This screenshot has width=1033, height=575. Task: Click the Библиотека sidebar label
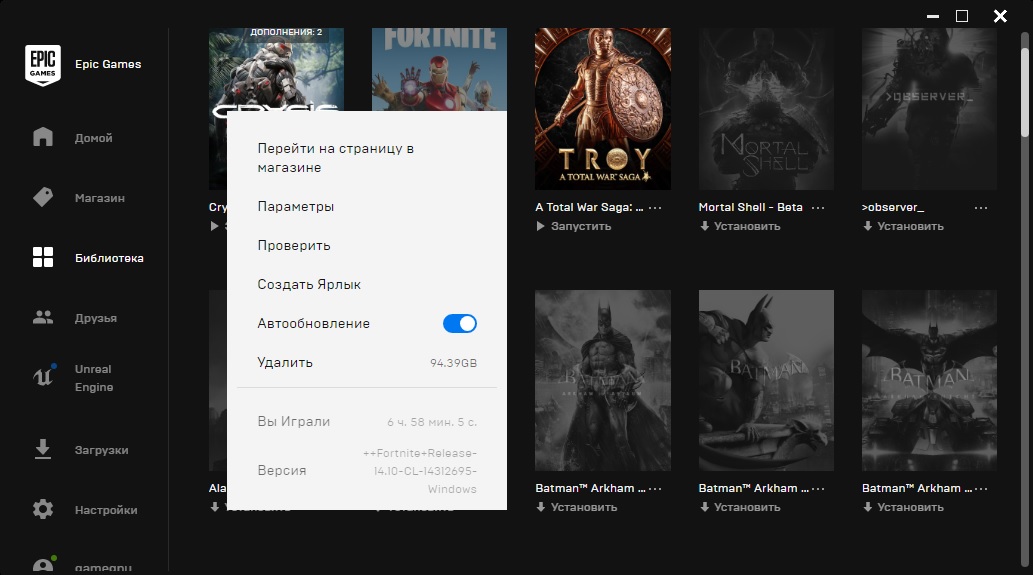(109, 258)
